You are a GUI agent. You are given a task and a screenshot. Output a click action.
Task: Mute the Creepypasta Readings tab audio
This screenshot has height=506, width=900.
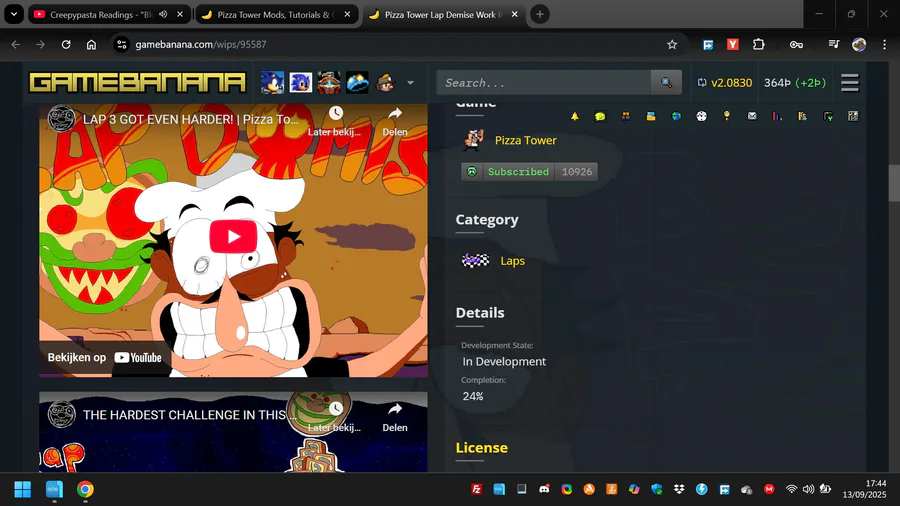pyautogui.click(x=163, y=14)
